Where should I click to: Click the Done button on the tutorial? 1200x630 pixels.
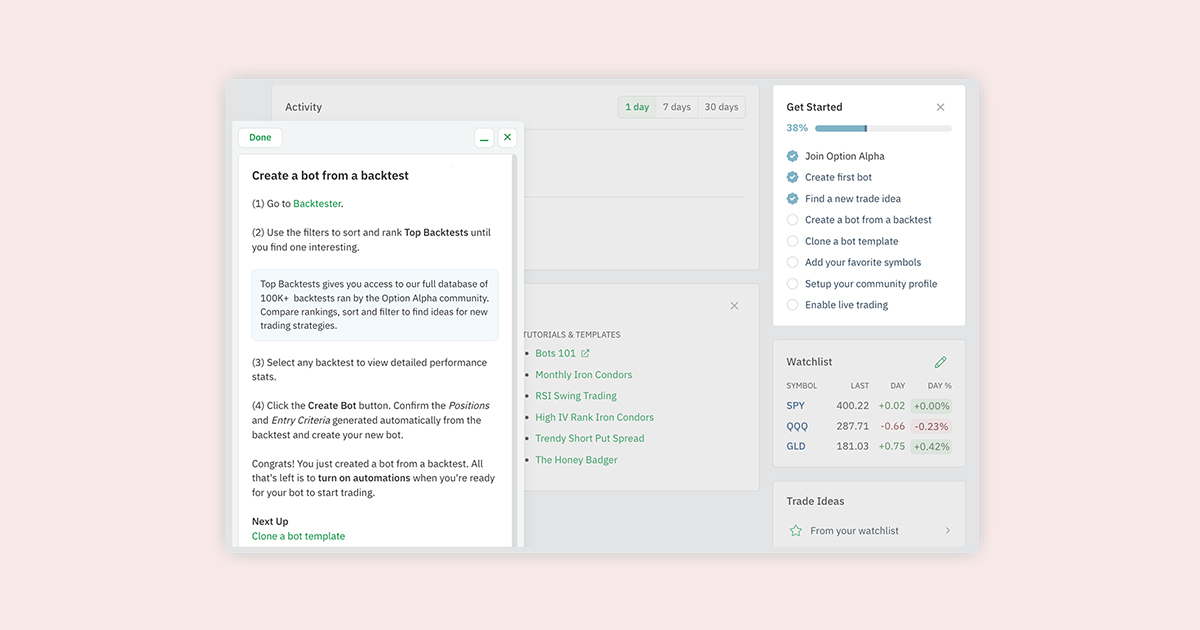click(x=260, y=137)
